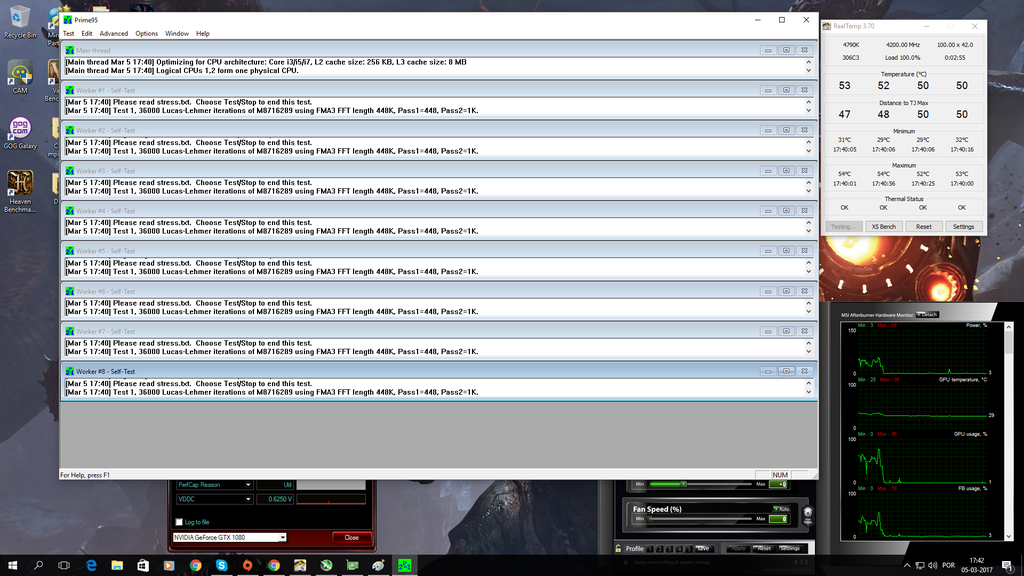Maximize the Worker #8 child window

786,371
